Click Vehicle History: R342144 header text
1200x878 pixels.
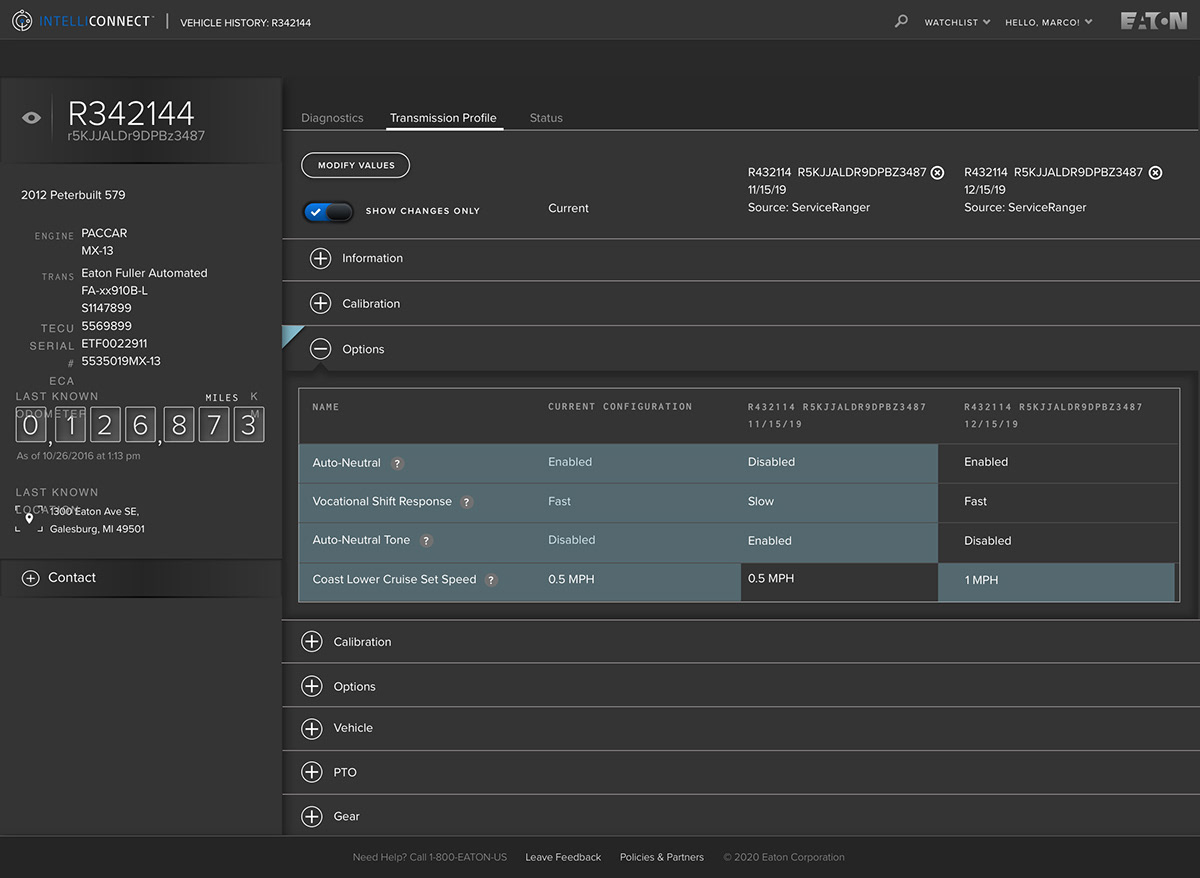[x=245, y=22]
